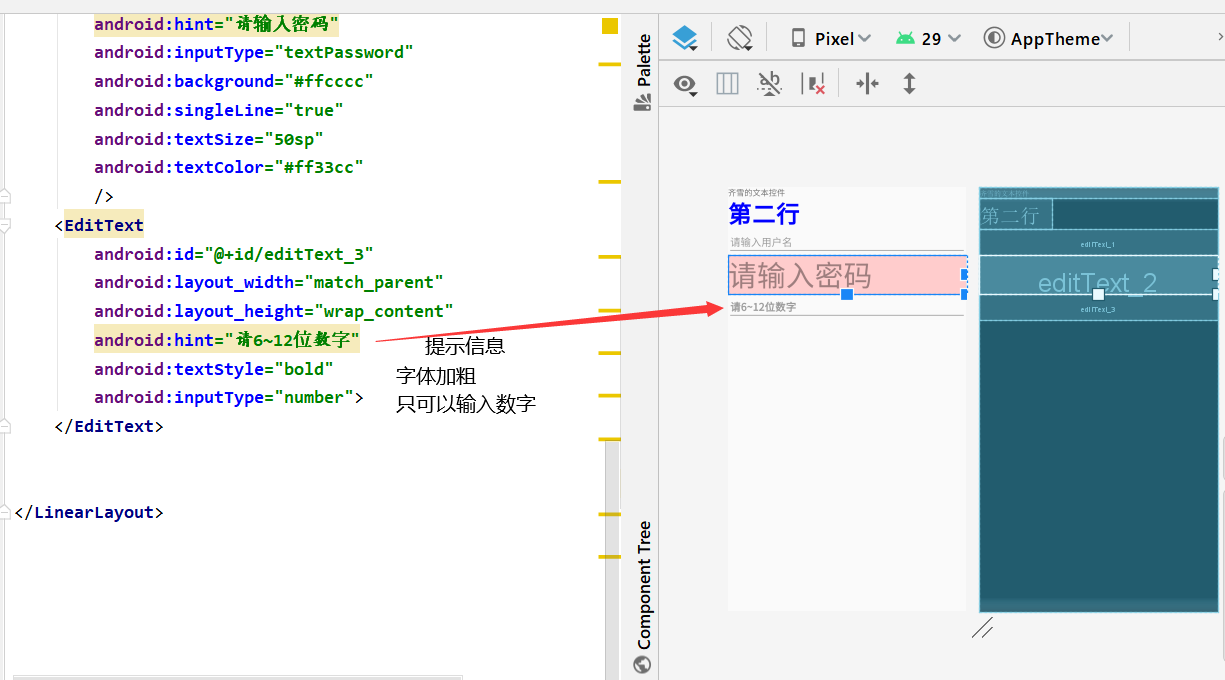Open the orientation for preview menu
The height and width of the screenshot is (680, 1225).
point(740,38)
